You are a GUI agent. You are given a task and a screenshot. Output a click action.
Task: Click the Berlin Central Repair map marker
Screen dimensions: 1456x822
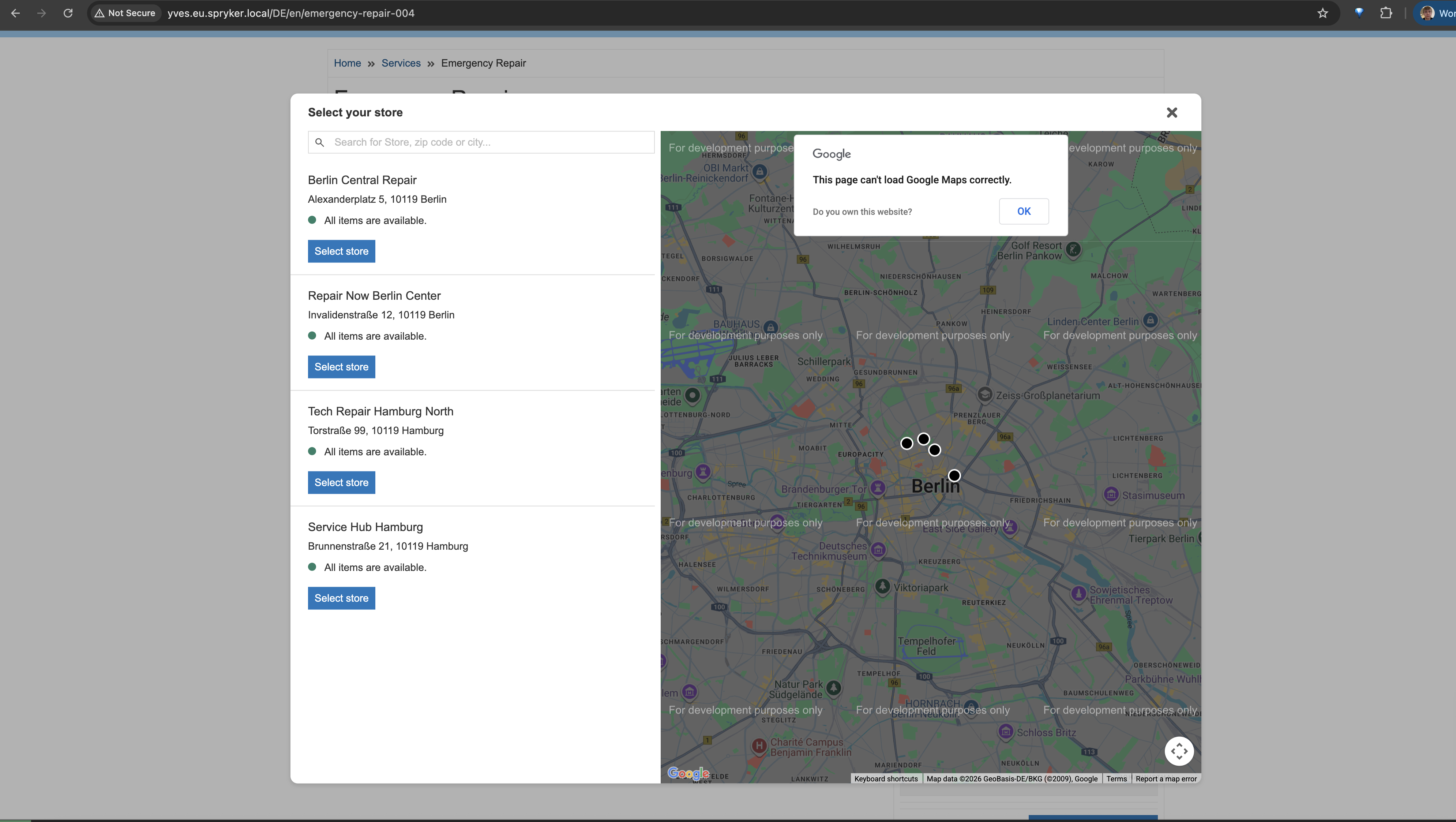(x=907, y=443)
